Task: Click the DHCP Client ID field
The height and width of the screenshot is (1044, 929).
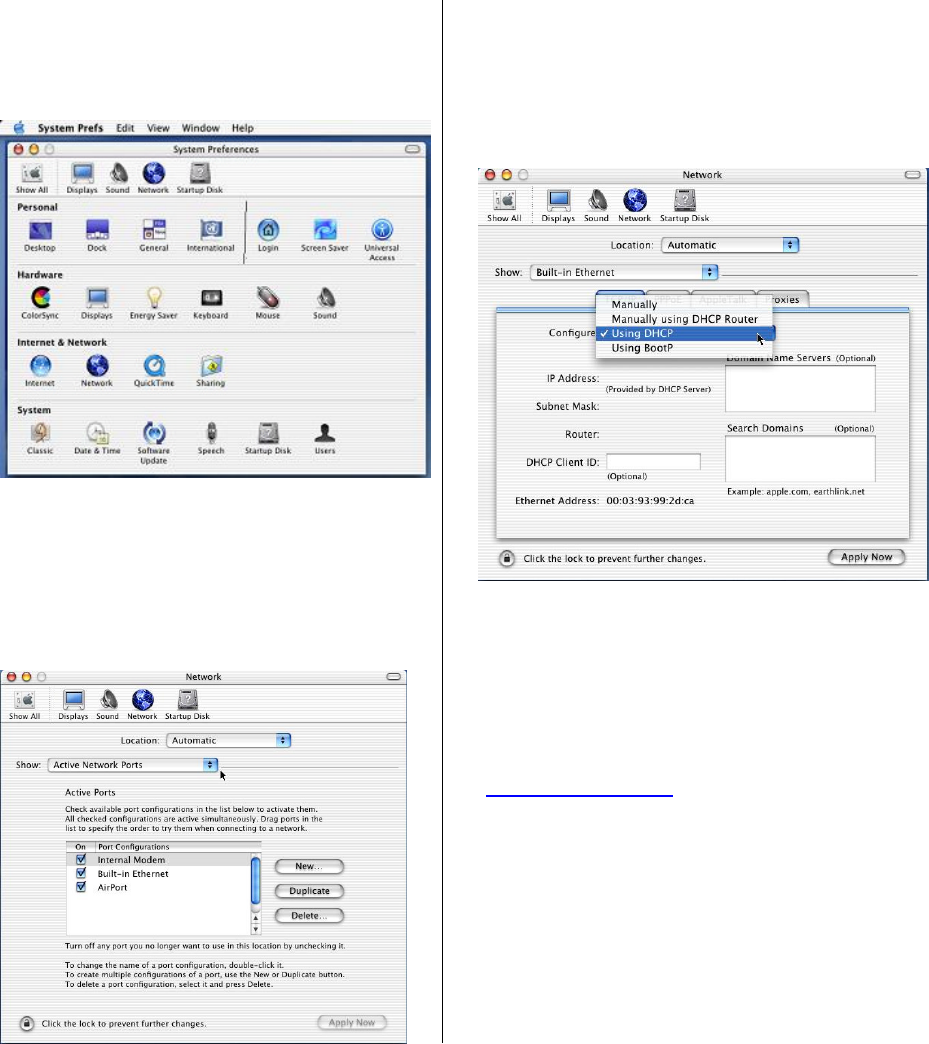Action: 653,461
